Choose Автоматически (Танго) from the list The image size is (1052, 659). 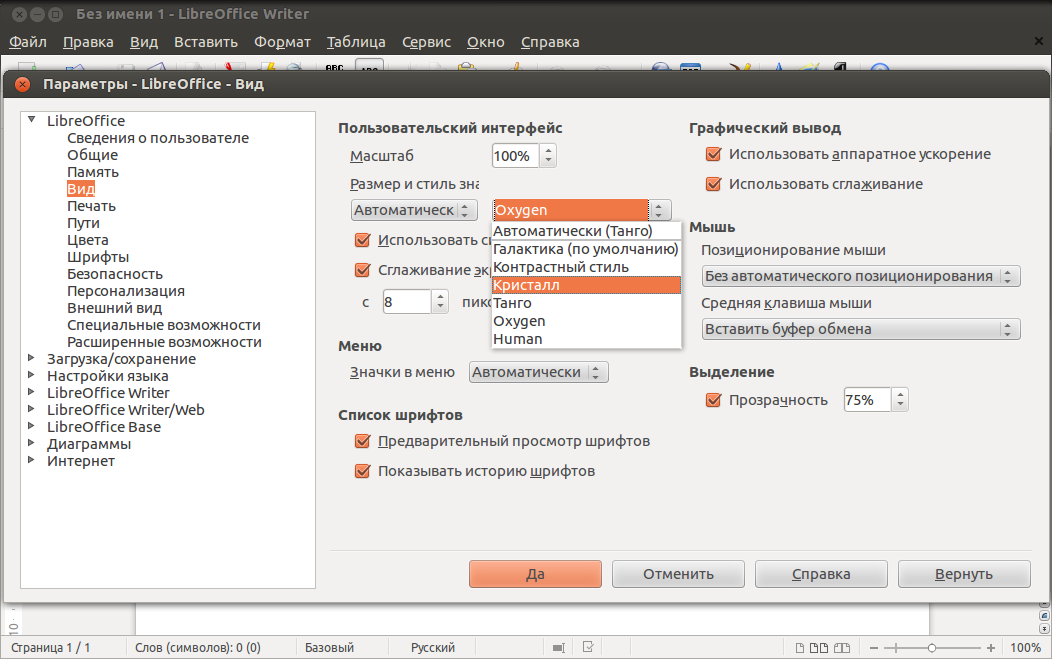pos(586,231)
